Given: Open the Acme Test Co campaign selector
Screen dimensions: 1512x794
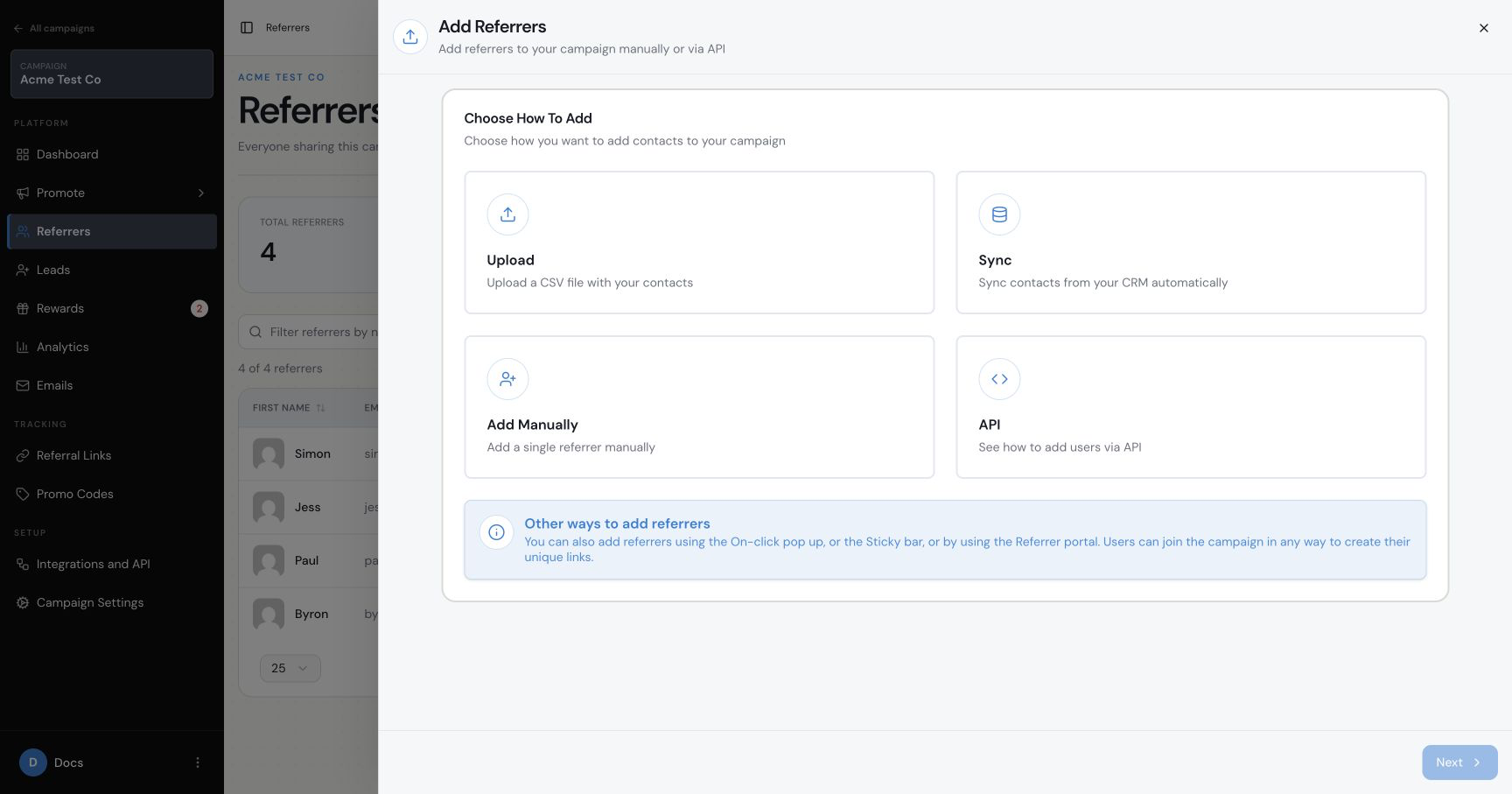Looking at the screenshot, I should pos(112,74).
